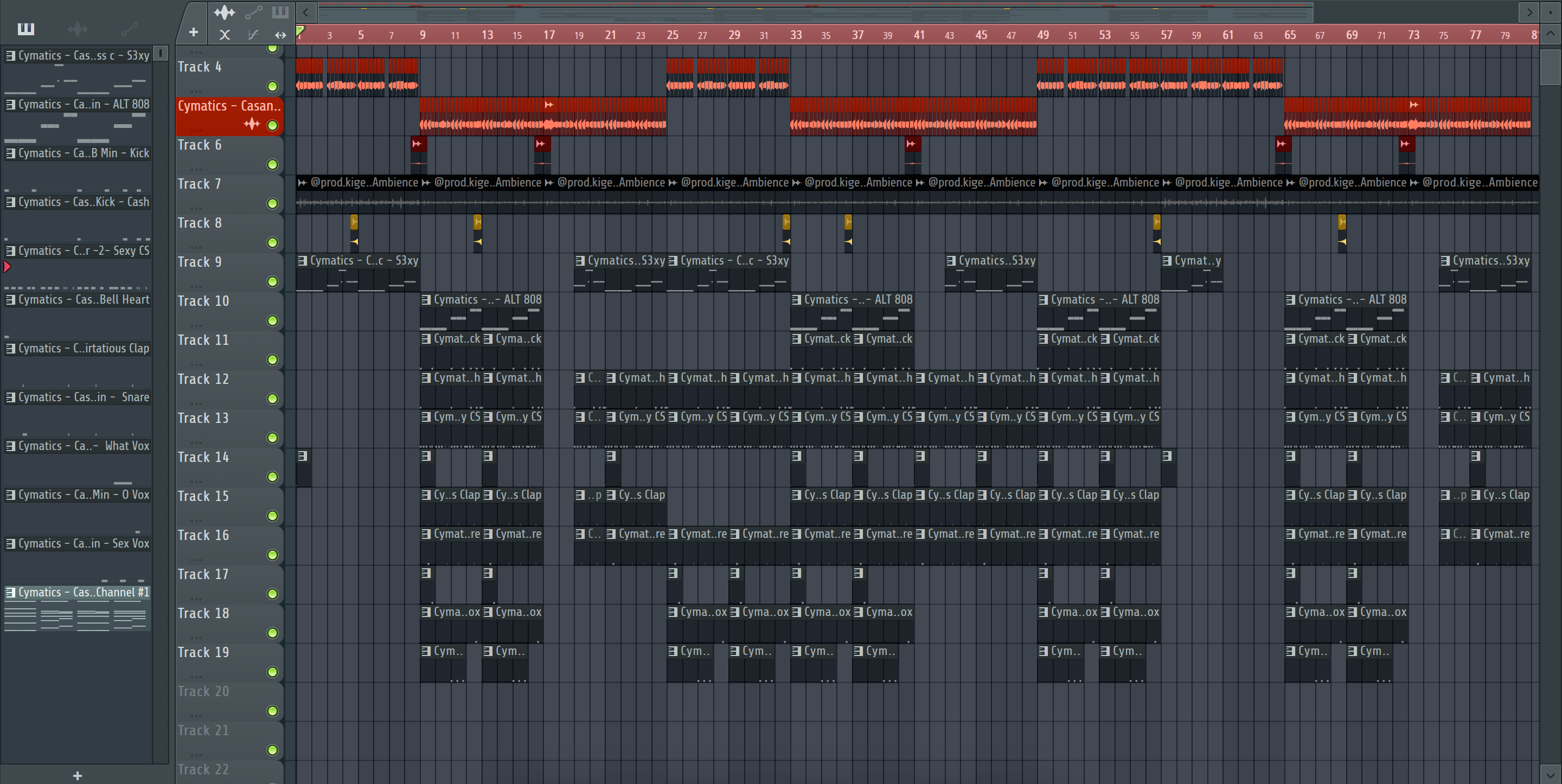Open clip menu of Track 11 Cymat..ck at bar 9
1562x784 pixels.
coord(426,338)
